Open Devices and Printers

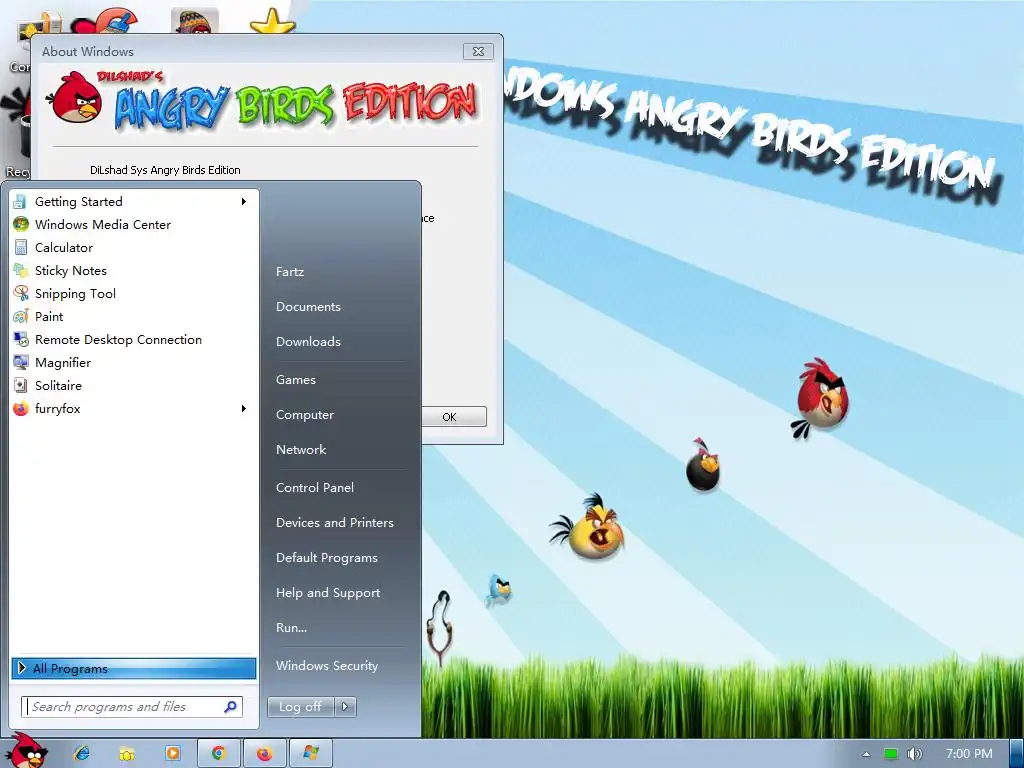[x=335, y=523]
